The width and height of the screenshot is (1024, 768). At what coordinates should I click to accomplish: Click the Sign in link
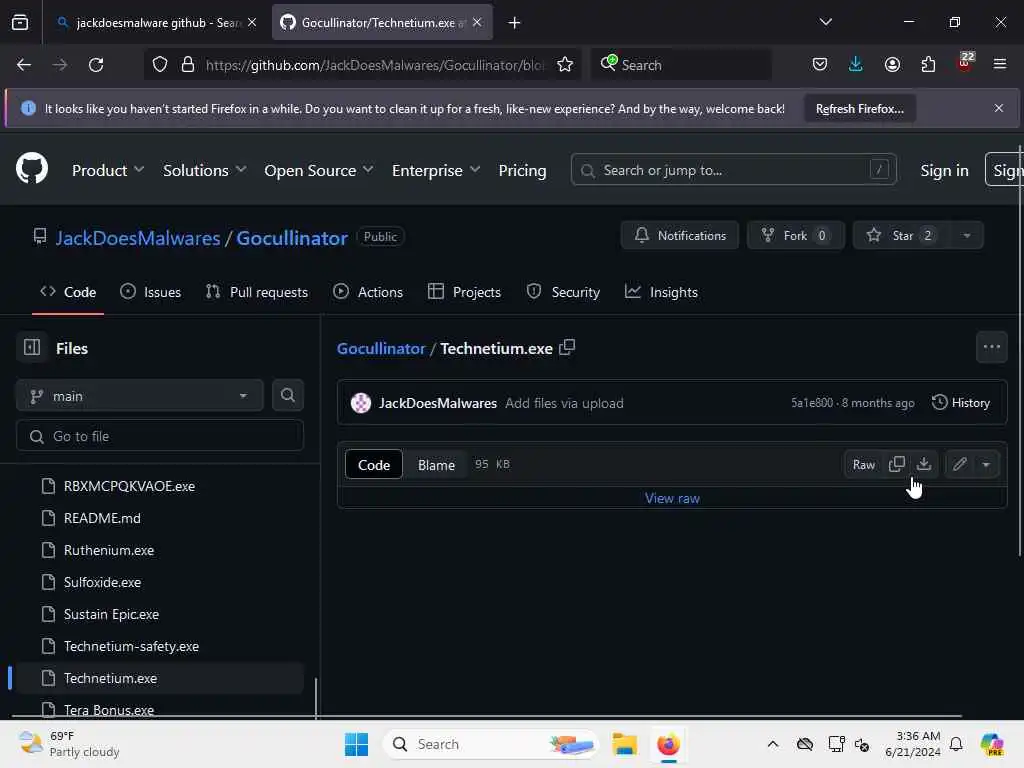coord(944,170)
